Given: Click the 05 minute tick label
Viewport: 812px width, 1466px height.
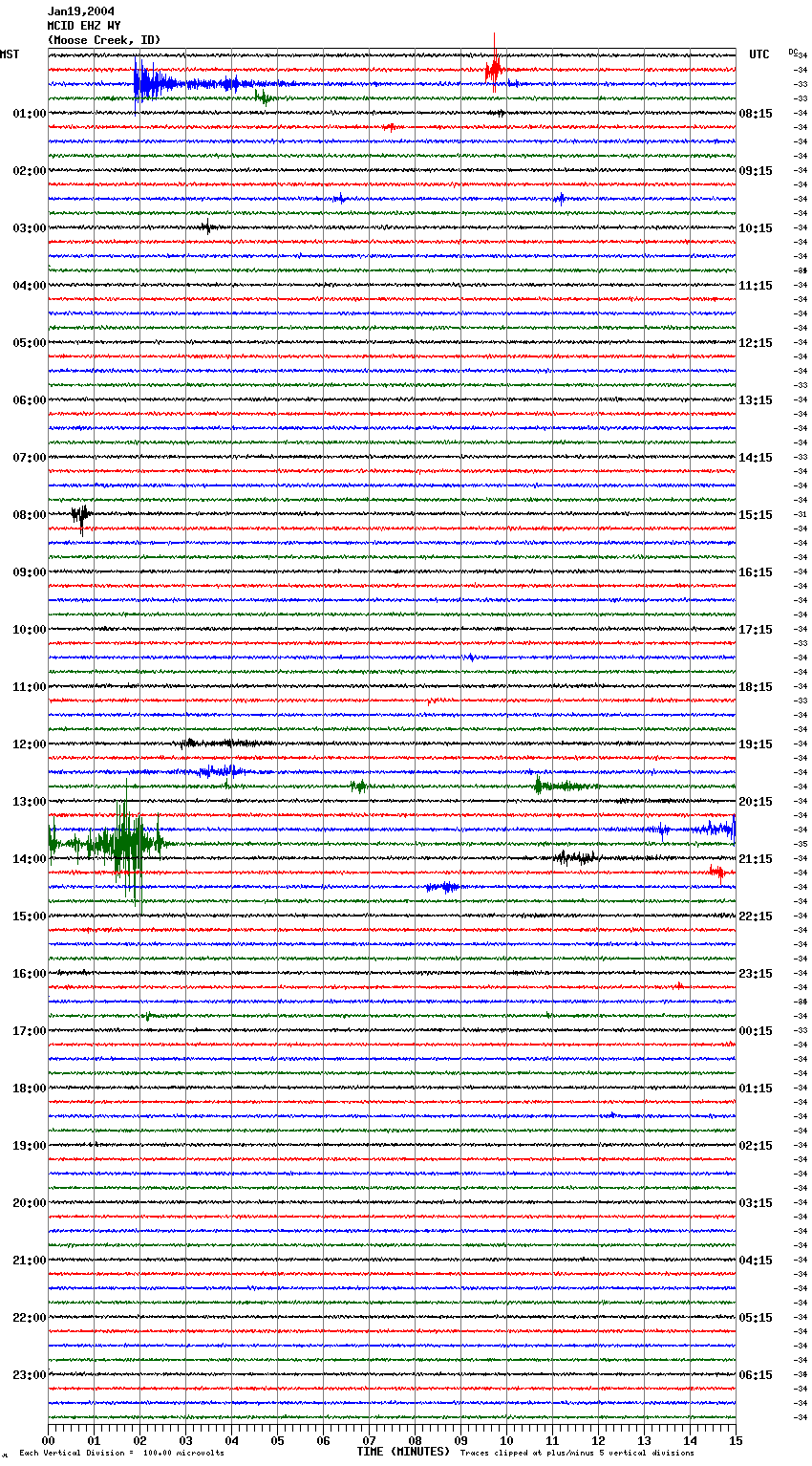Looking at the screenshot, I should (278, 1440).
